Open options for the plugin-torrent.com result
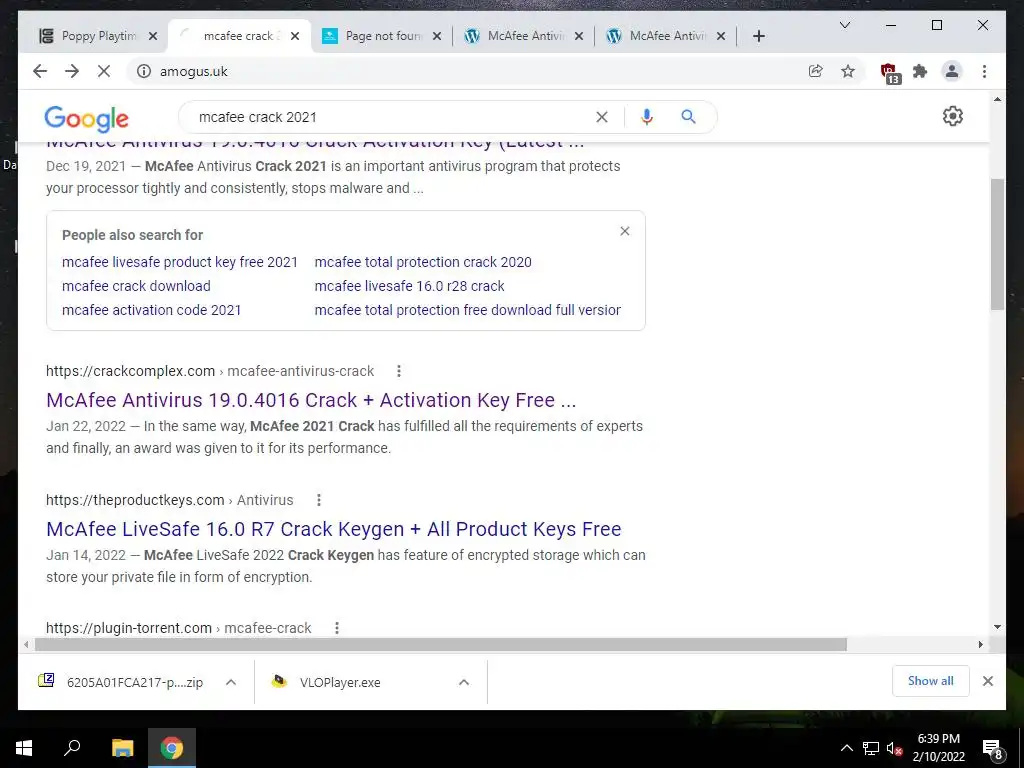 (x=337, y=628)
